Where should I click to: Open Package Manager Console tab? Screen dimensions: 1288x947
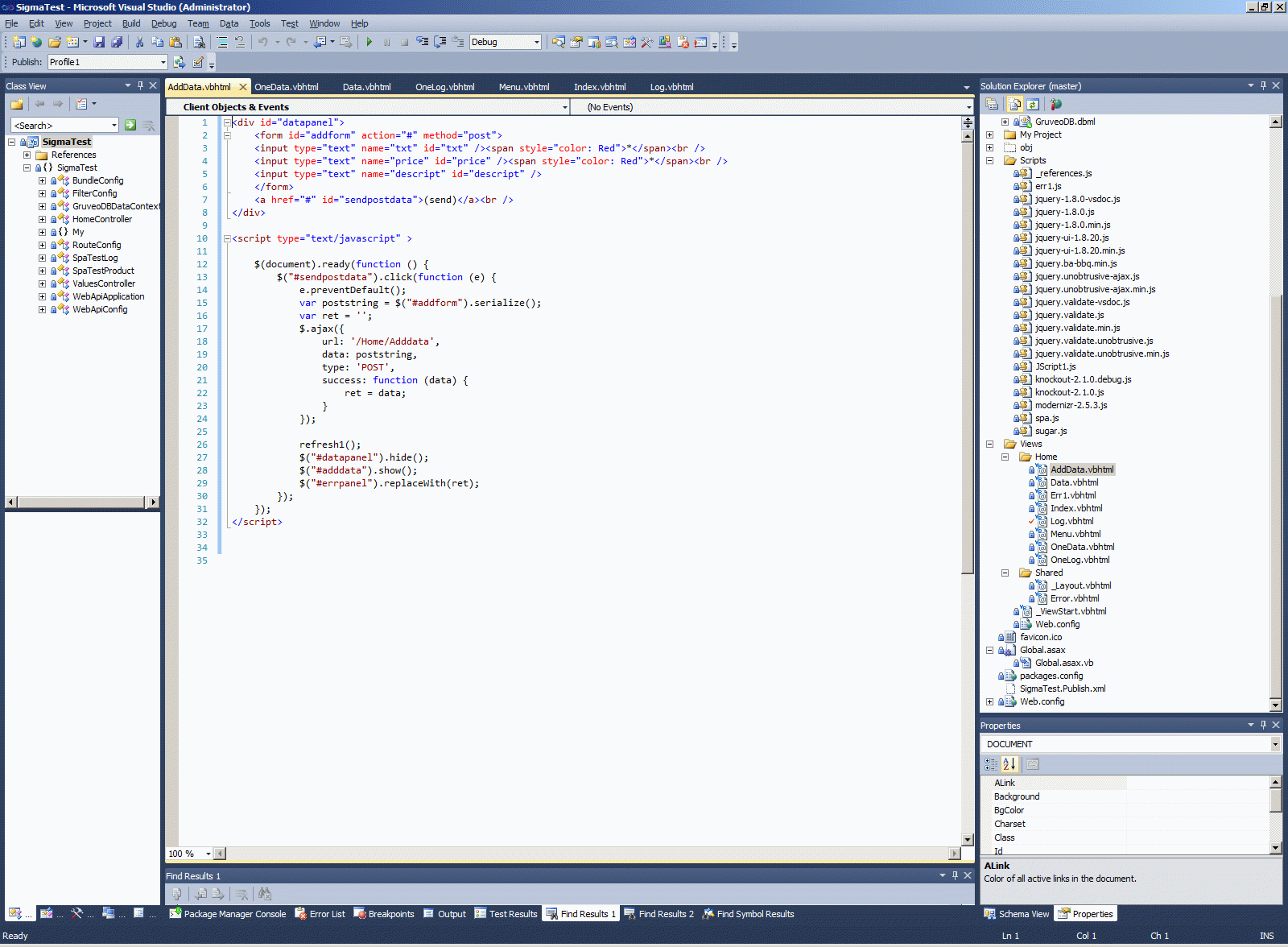tap(228, 914)
